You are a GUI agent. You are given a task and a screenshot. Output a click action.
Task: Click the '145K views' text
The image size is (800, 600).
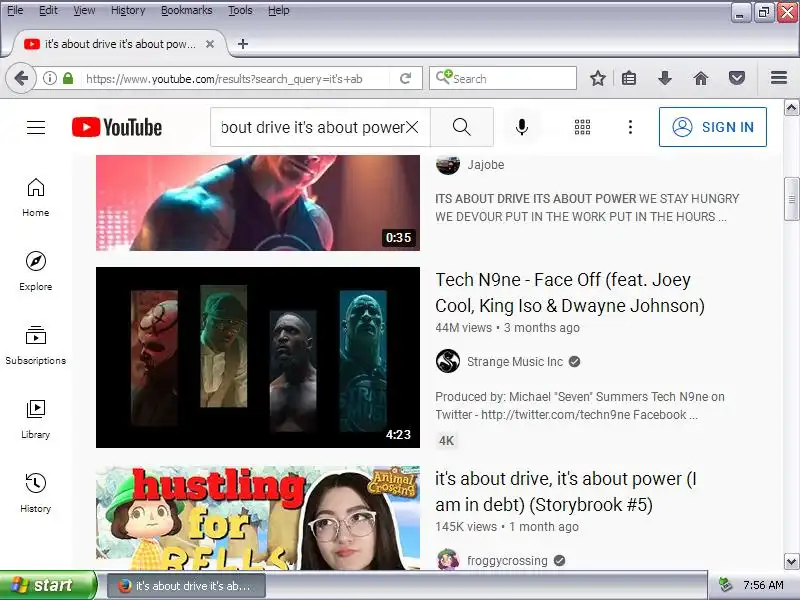tap(466, 527)
